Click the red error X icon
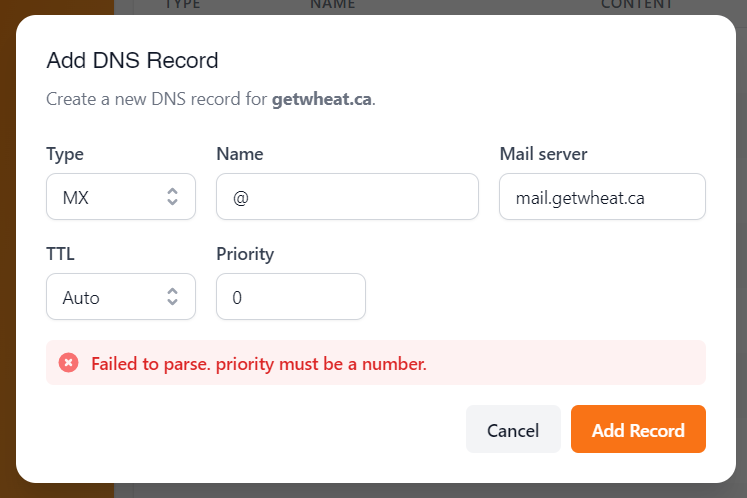This screenshot has height=498, width=747. coord(69,363)
